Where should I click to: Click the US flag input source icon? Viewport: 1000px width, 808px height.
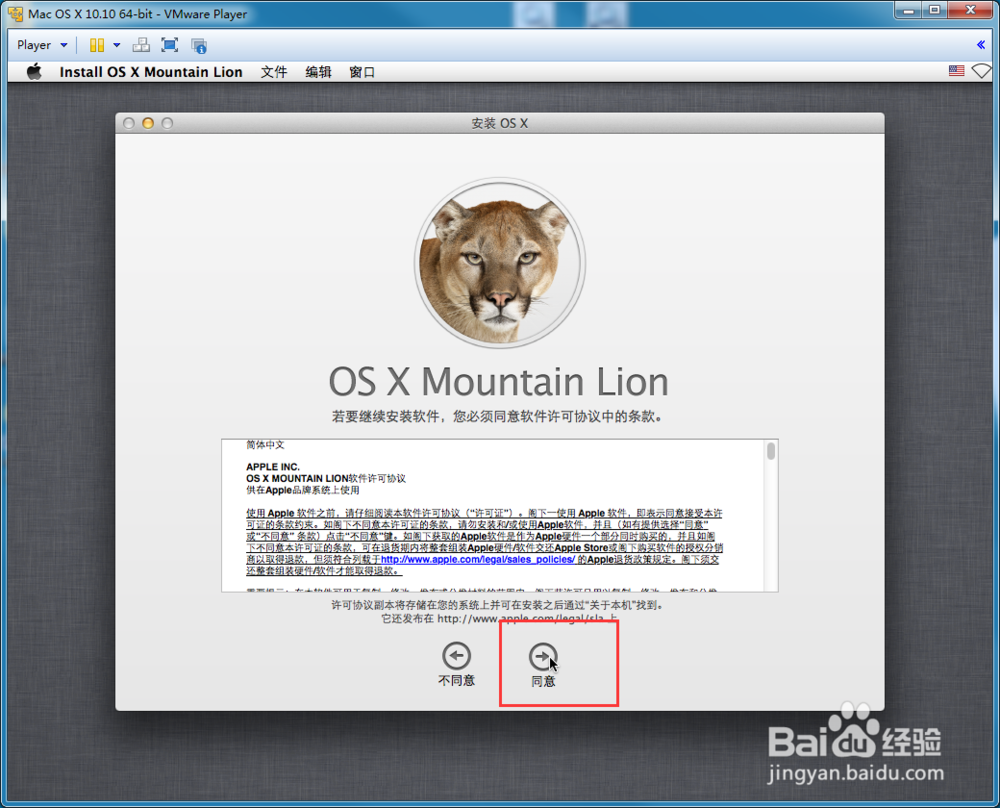point(957,71)
